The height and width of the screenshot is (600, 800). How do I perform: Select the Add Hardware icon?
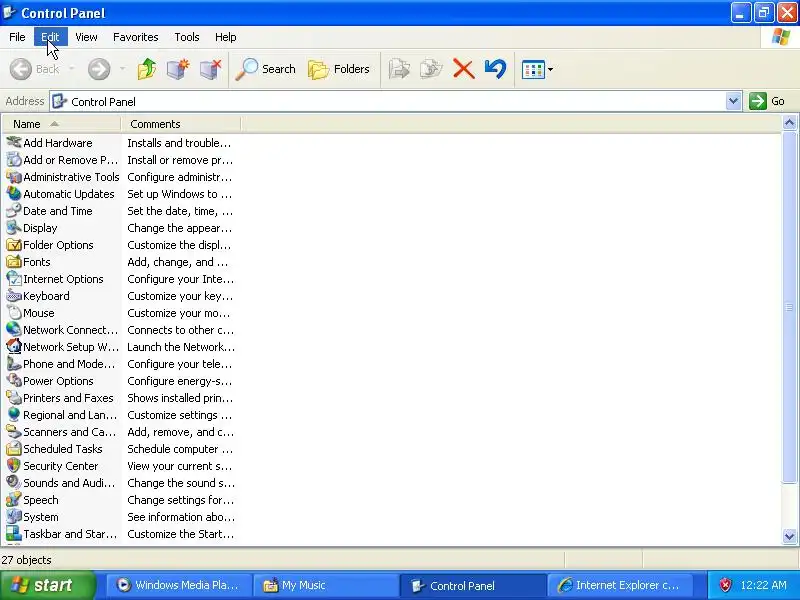pyautogui.click(x=14, y=142)
